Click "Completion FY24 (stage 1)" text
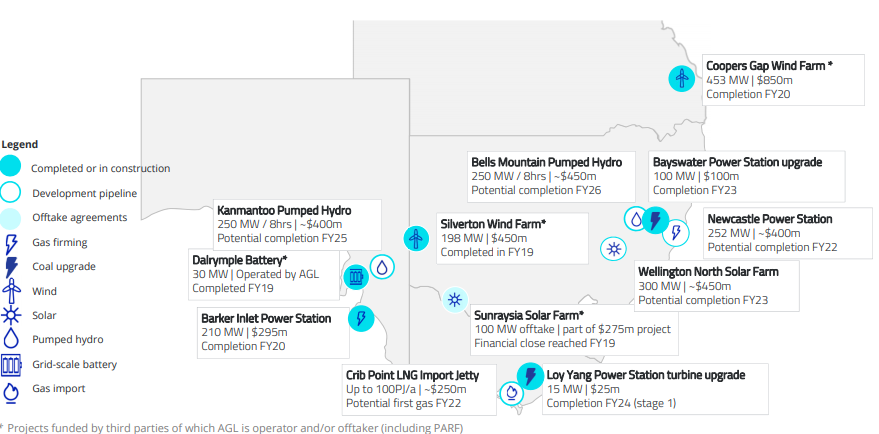 [x=612, y=403]
